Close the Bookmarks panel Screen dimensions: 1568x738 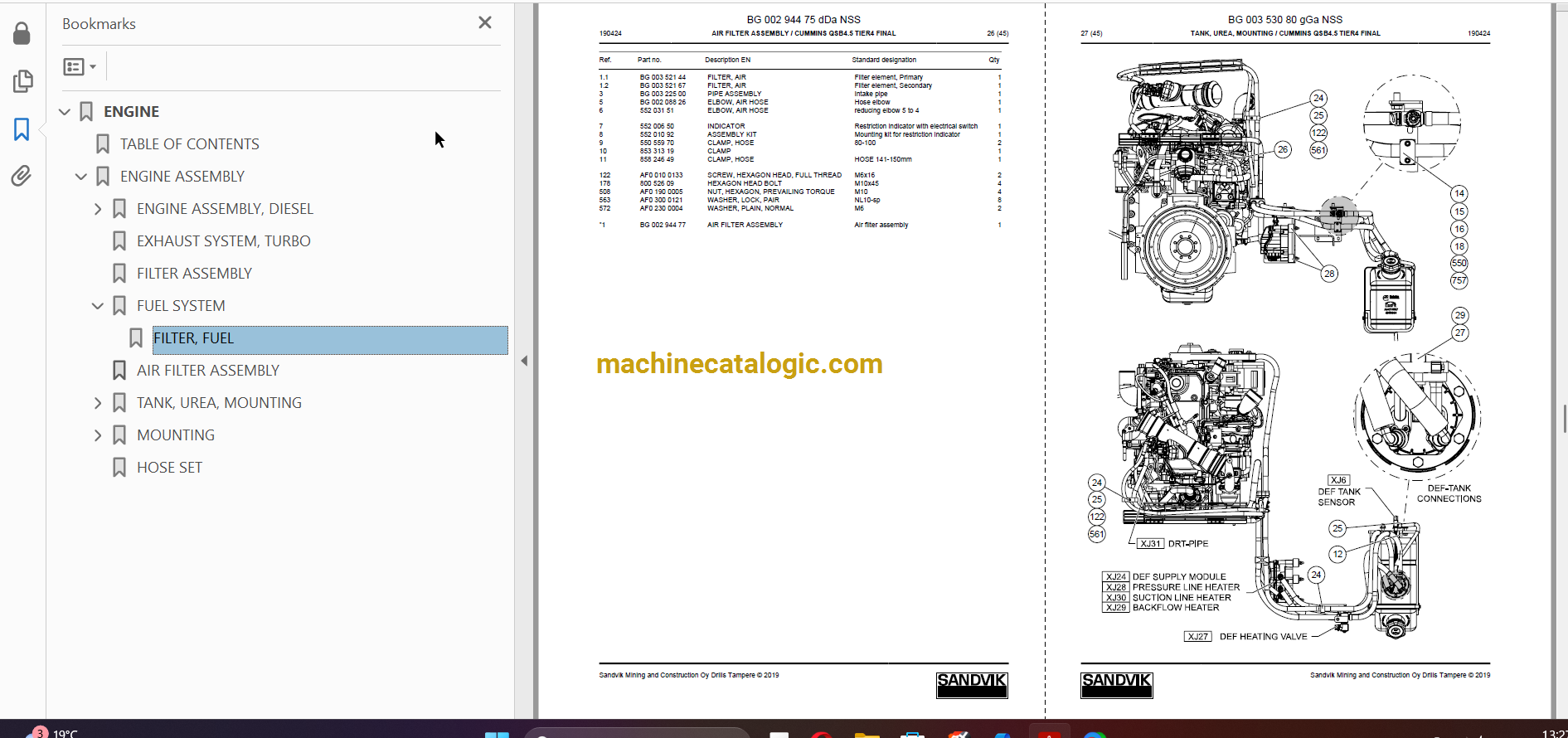click(x=485, y=23)
